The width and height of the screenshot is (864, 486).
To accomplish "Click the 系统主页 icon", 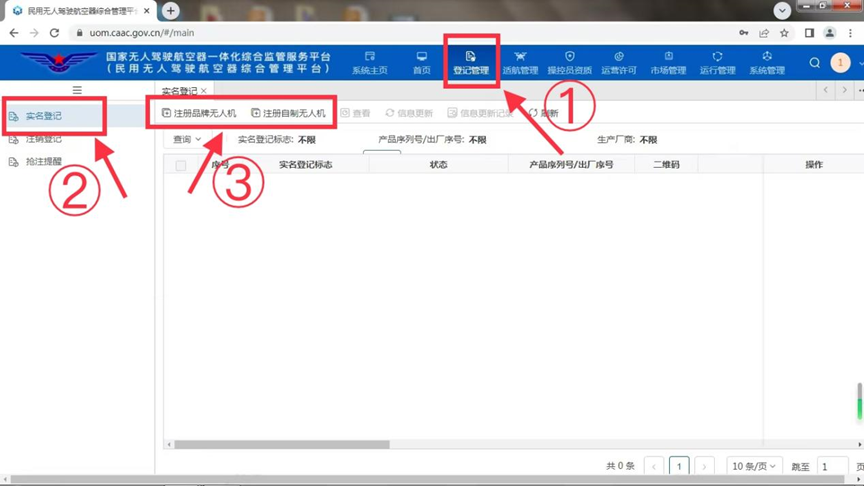I will click(369, 62).
